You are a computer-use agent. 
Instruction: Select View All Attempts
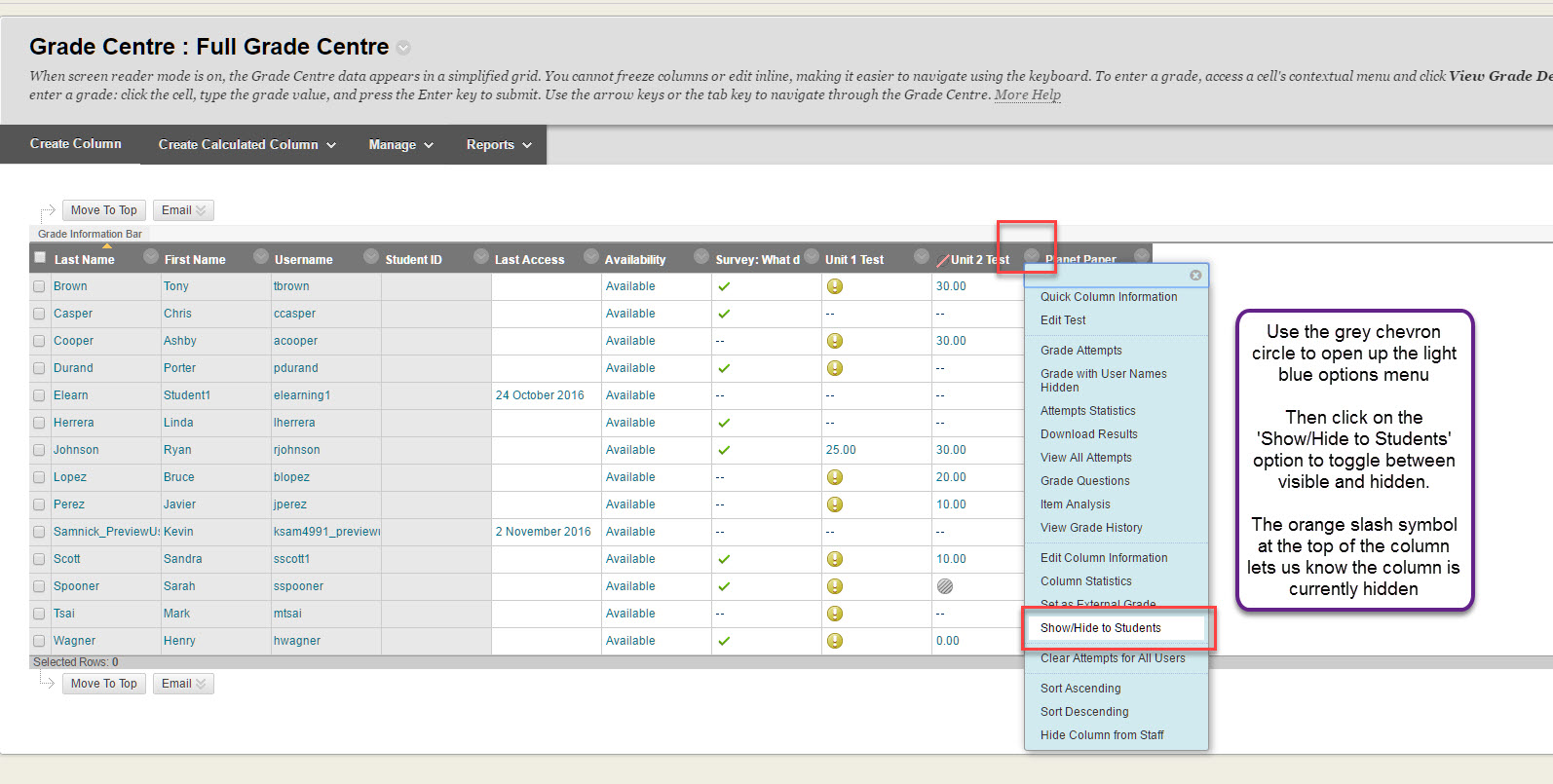[1086, 458]
